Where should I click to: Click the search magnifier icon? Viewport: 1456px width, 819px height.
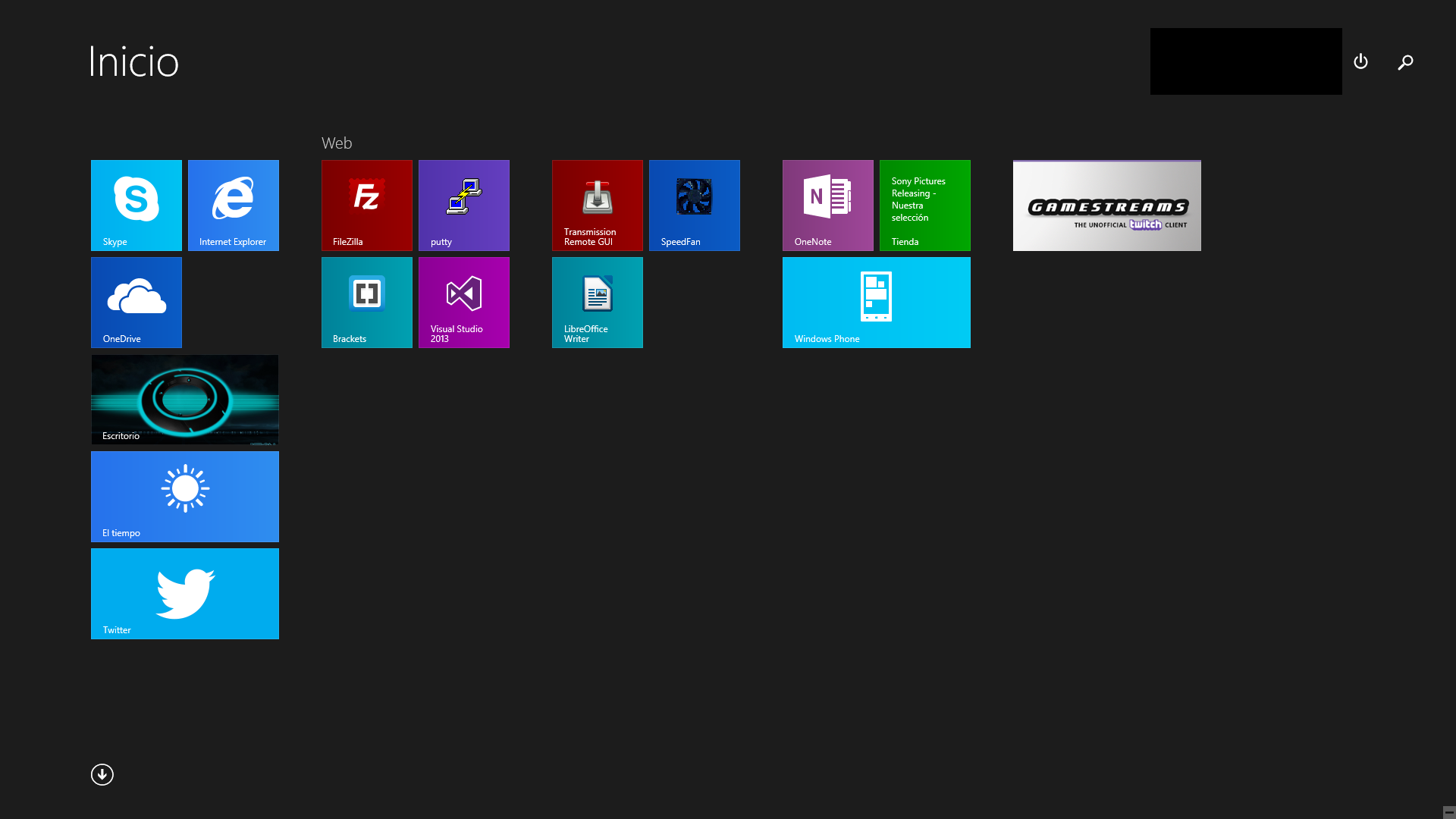[1405, 62]
